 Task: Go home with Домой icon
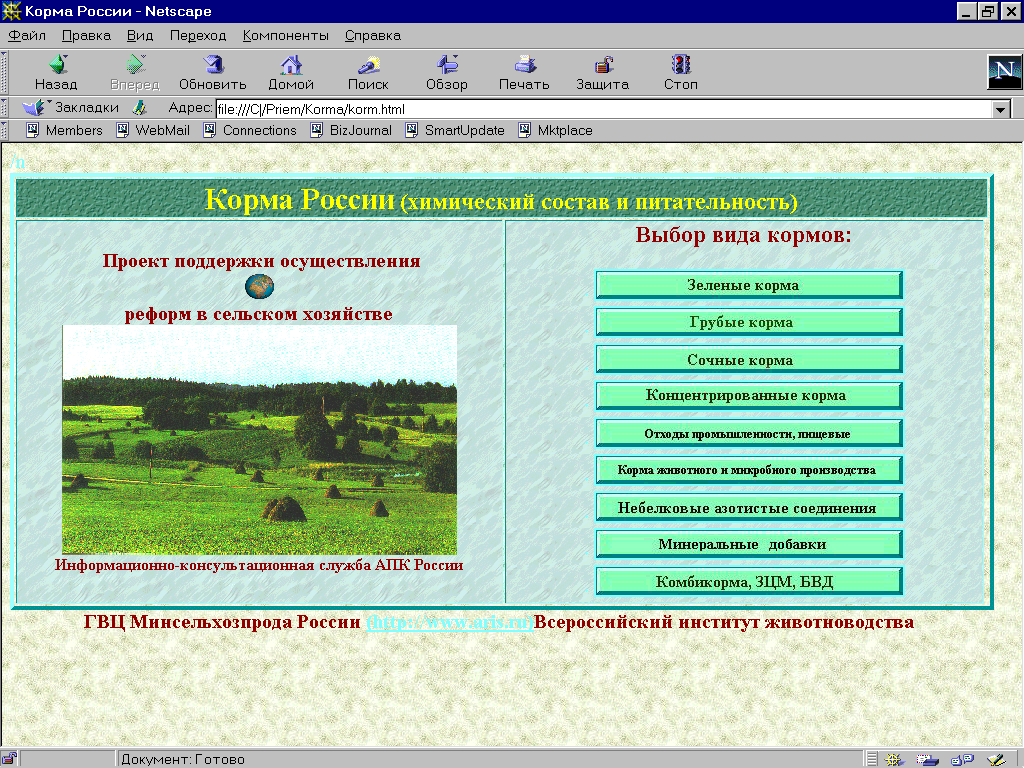coord(291,65)
